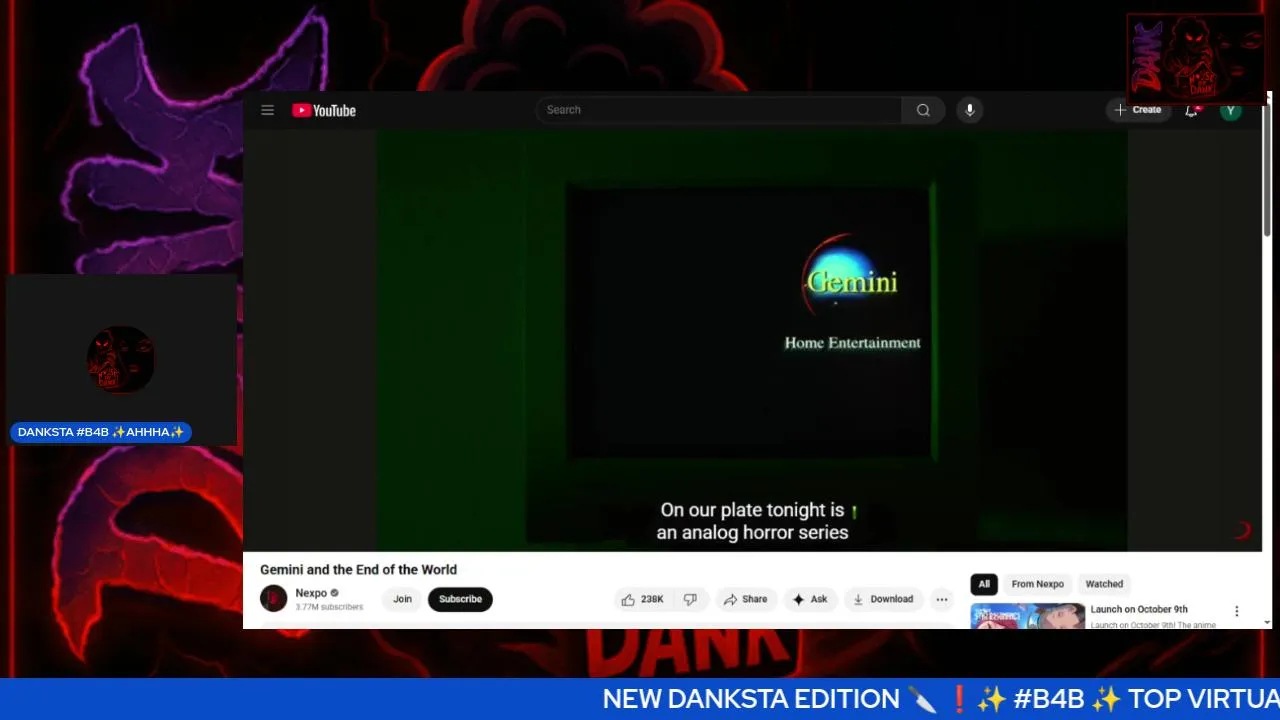
Task: Open the Launch on October 9th title
Action: coord(1139,609)
